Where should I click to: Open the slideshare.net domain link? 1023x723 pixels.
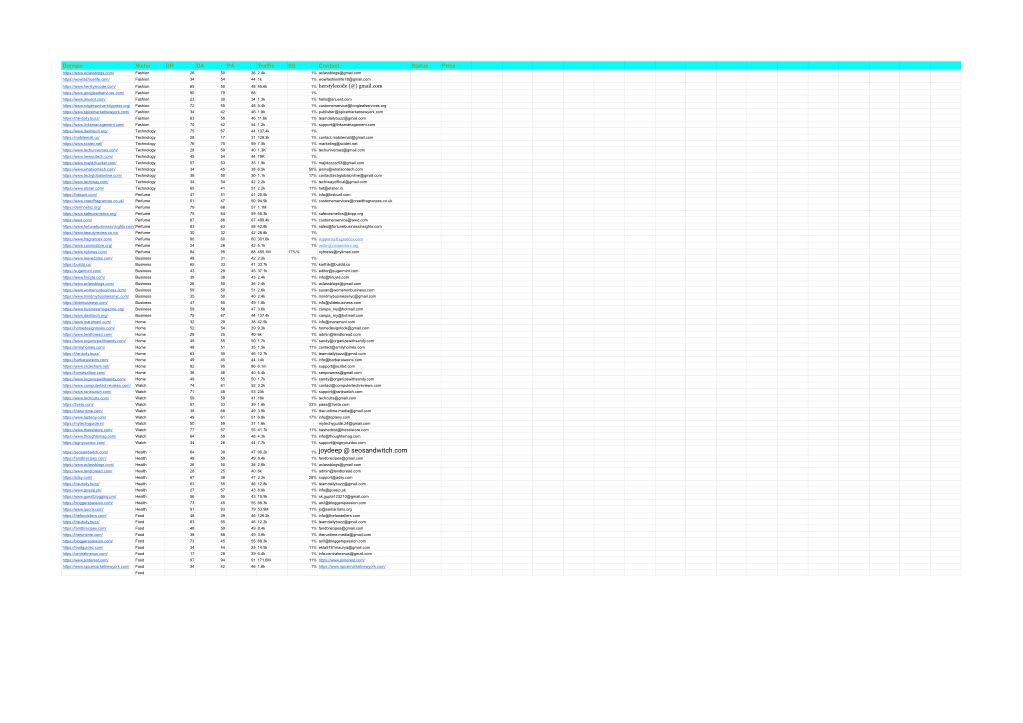[x=86, y=367]
